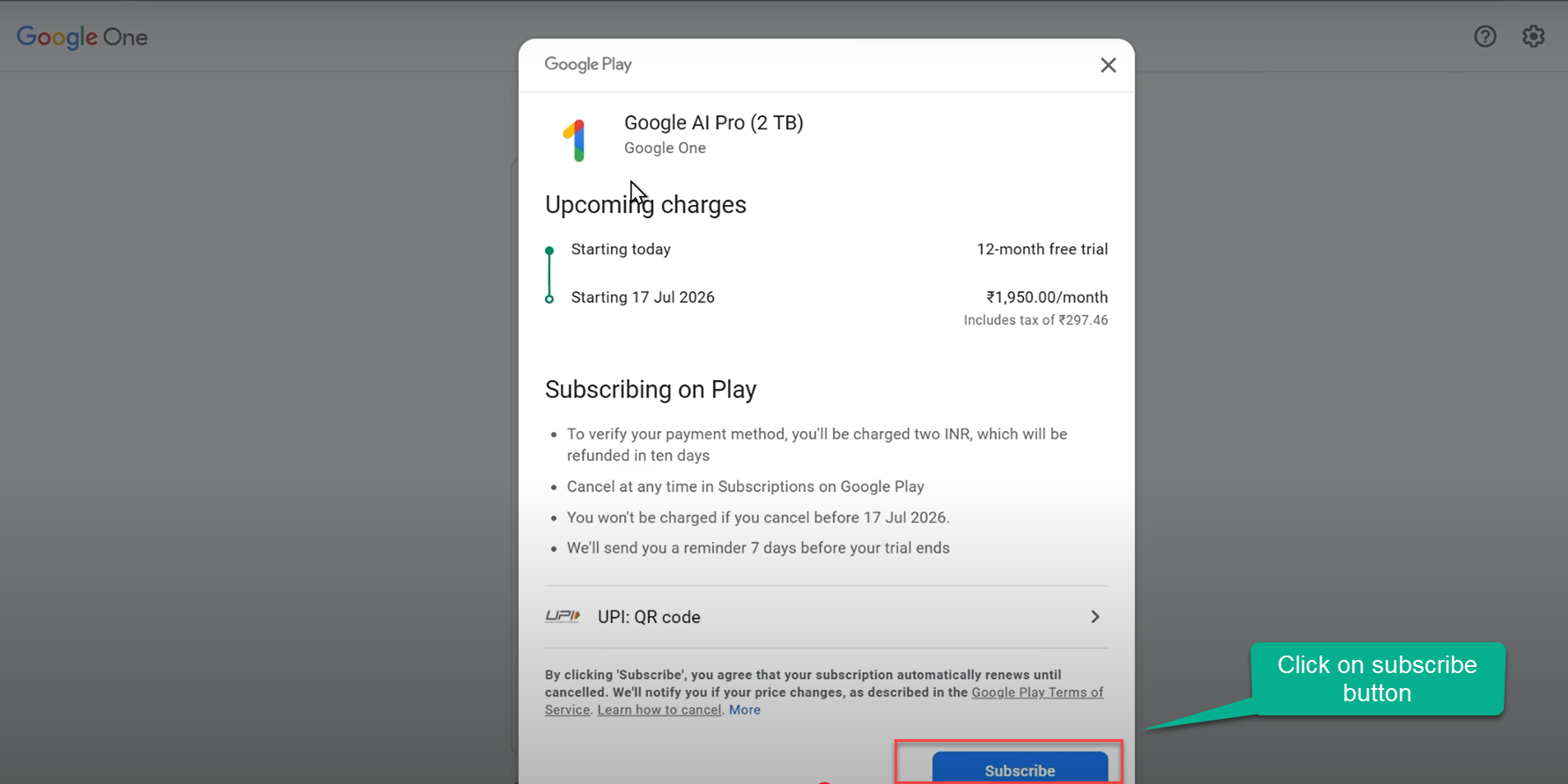
Task: Select UPI: QR code payment method
Action: coord(826,617)
